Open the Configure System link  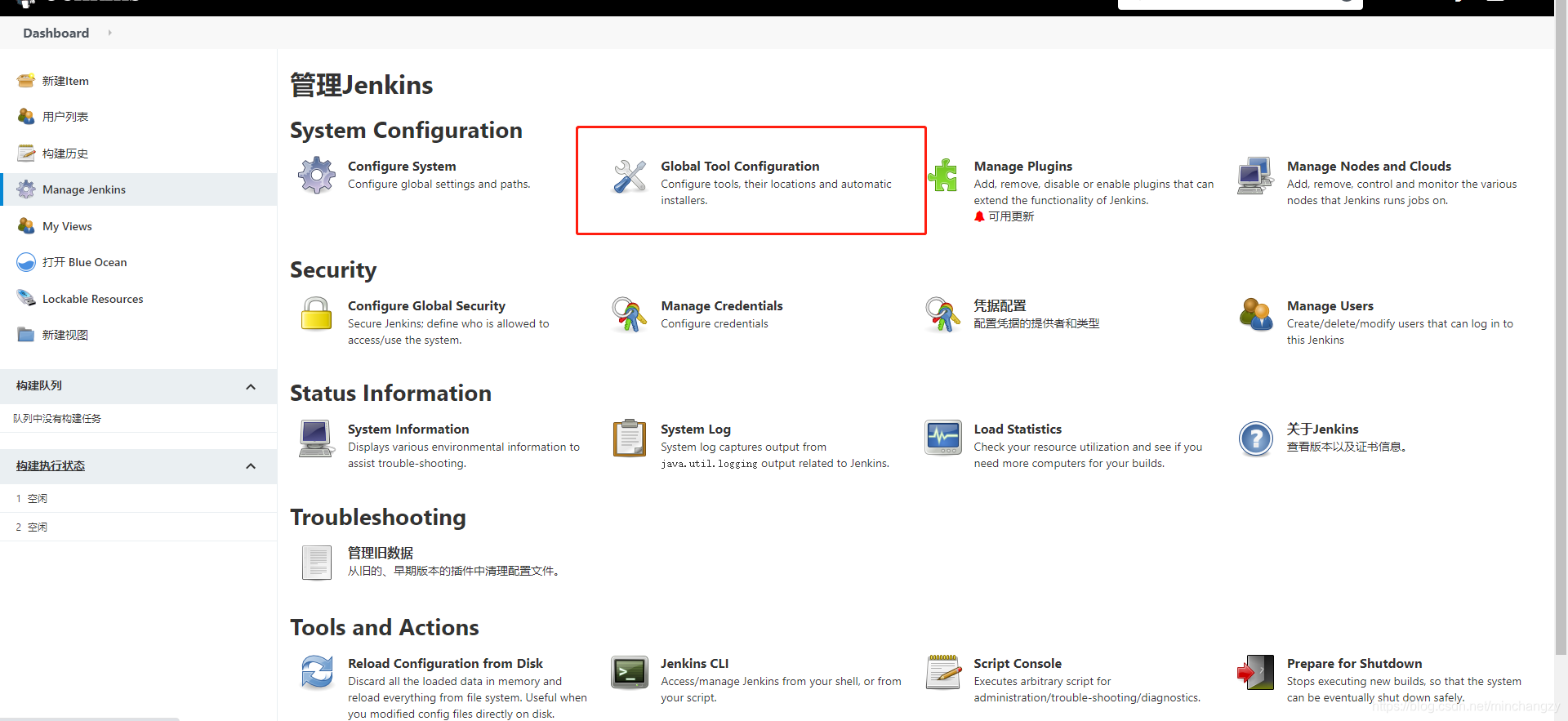click(402, 166)
